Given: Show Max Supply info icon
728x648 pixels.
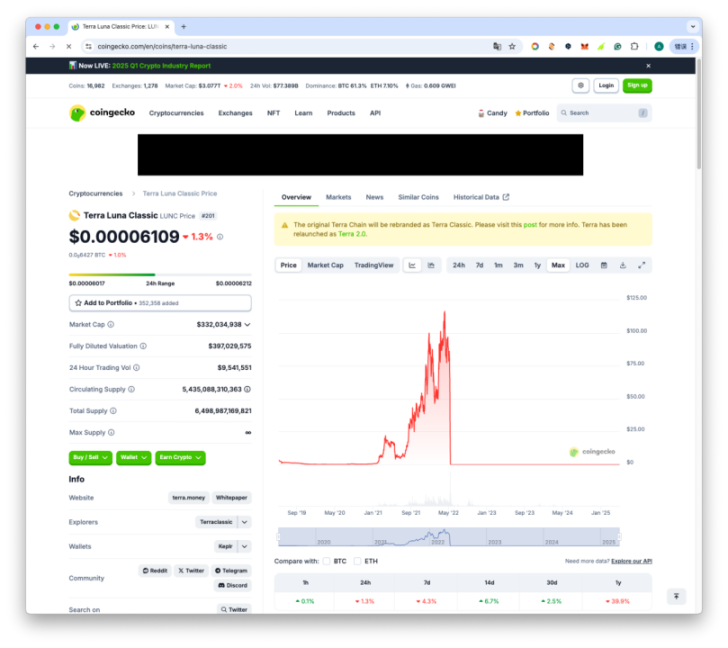Looking at the screenshot, I should pos(111,432).
